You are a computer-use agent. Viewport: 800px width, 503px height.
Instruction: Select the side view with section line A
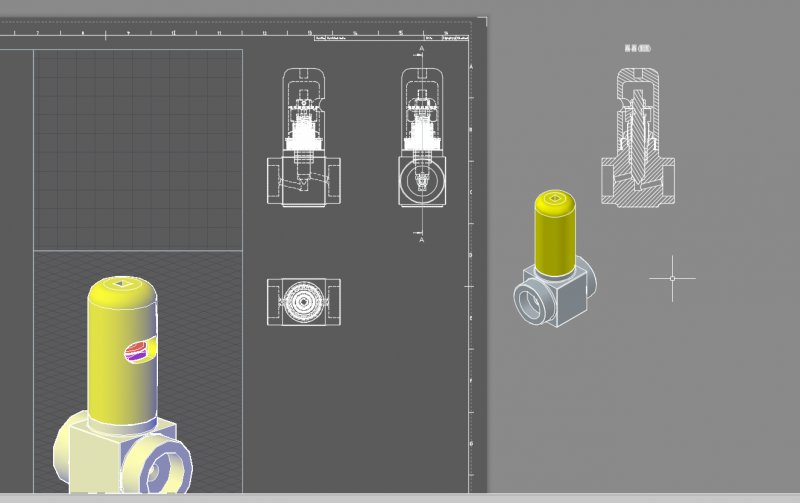pyautogui.click(x=422, y=137)
